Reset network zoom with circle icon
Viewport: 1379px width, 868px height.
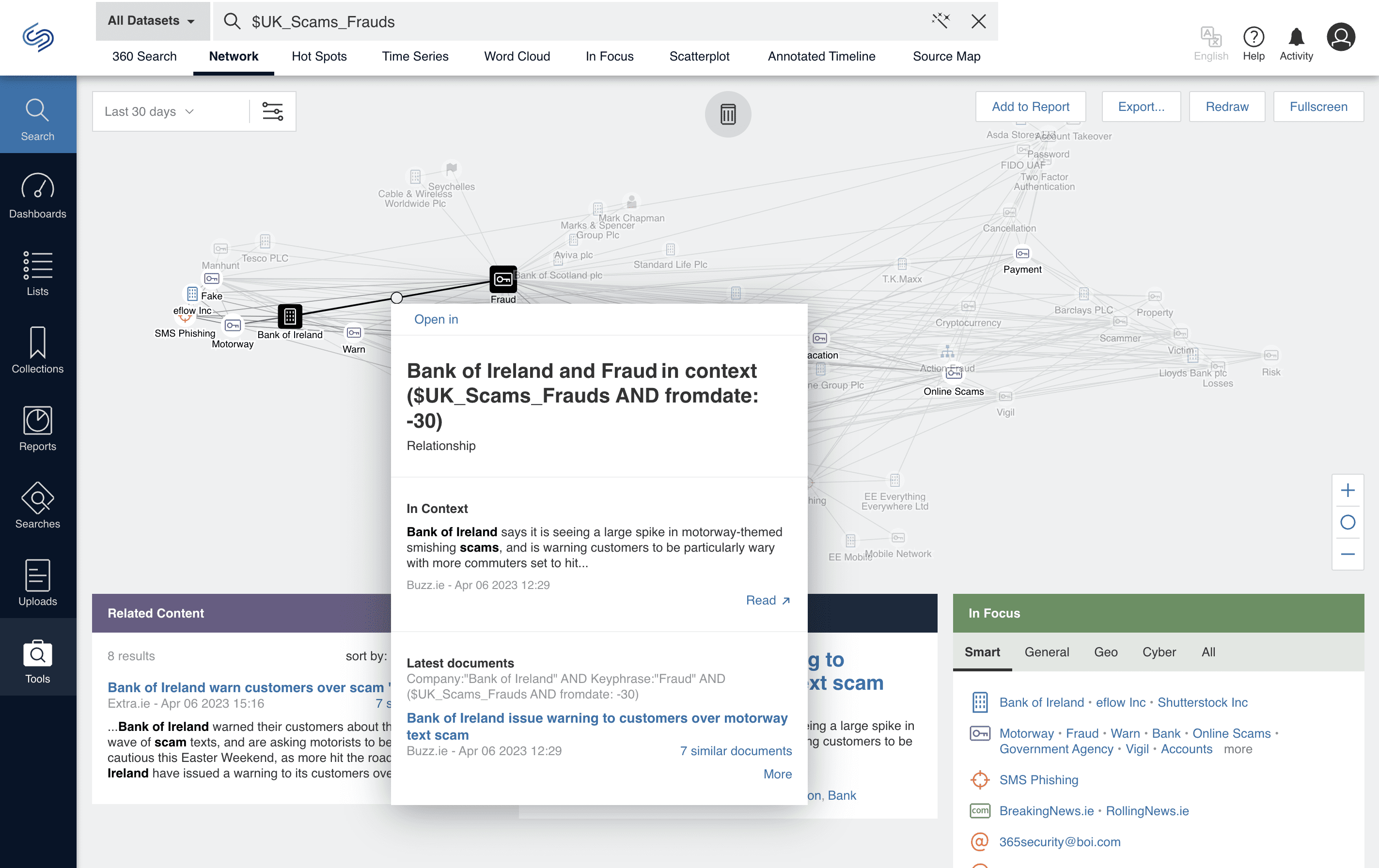[1348, 522]
